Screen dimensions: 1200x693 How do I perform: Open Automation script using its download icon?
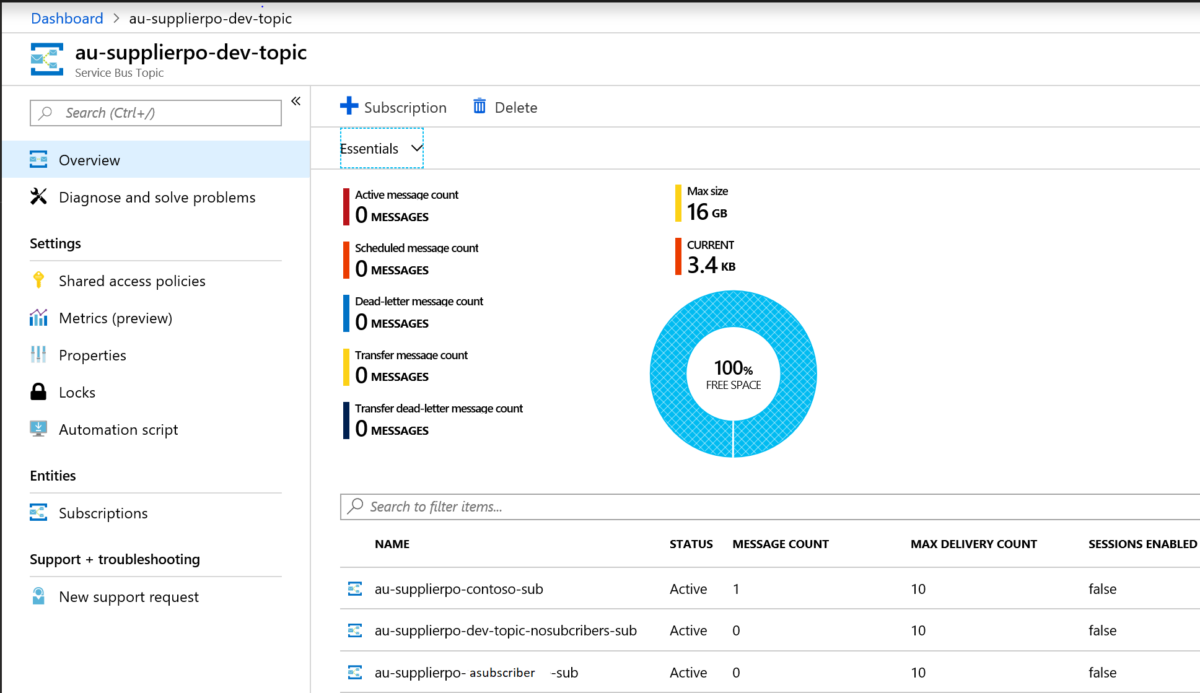(38, 429)
